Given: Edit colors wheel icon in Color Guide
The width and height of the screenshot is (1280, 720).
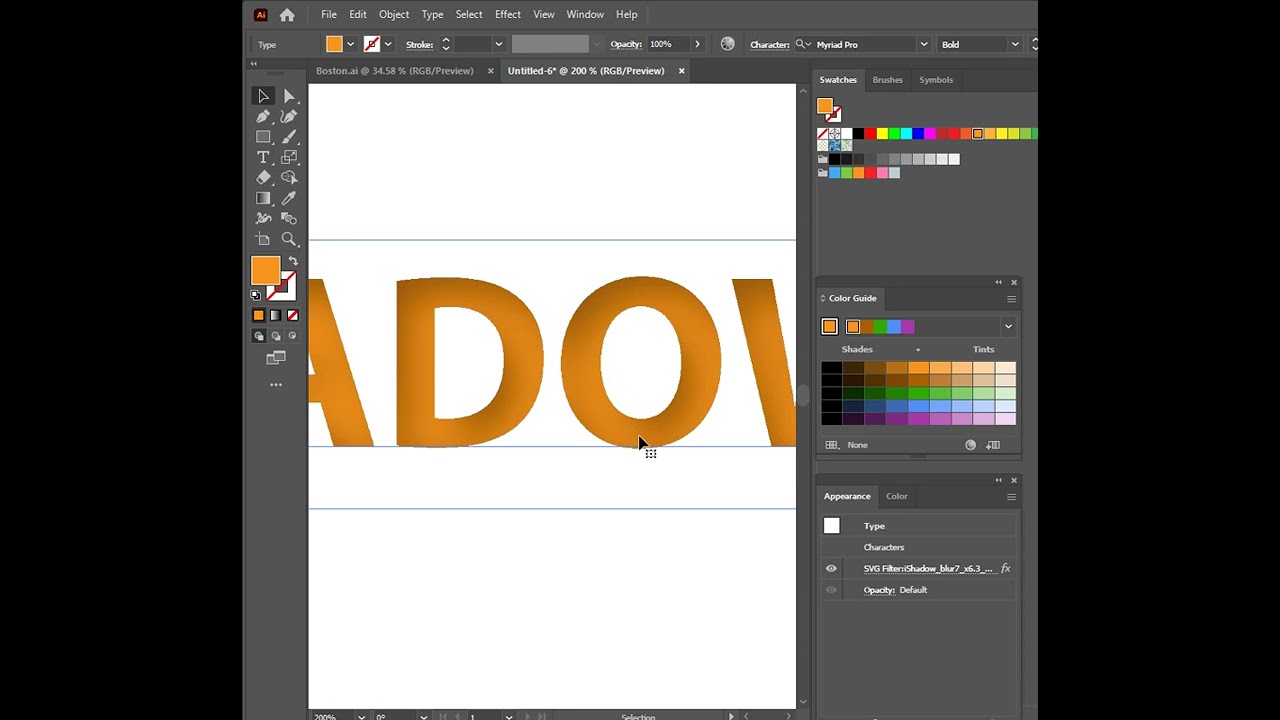Looking at the screenshot, I should pyautogui.click(x=970, y=445).
